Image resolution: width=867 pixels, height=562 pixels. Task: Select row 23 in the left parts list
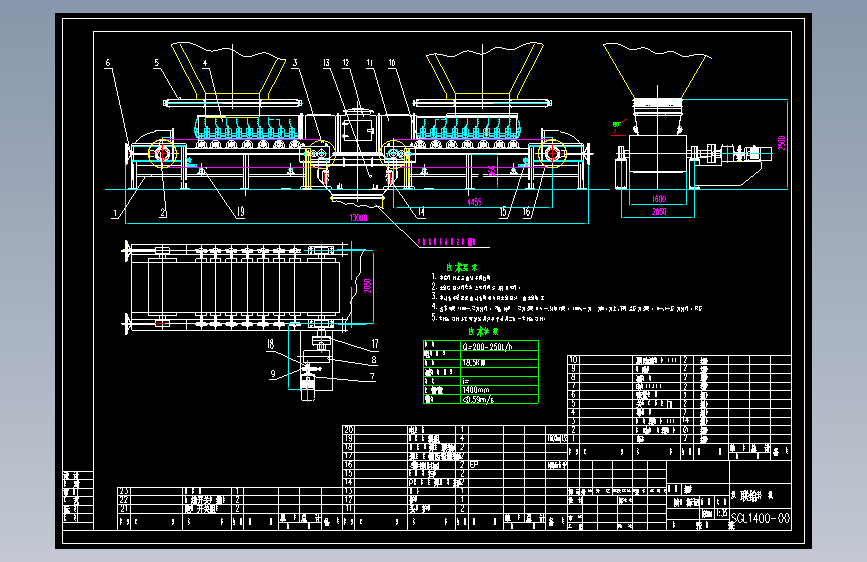click(230, 491)
